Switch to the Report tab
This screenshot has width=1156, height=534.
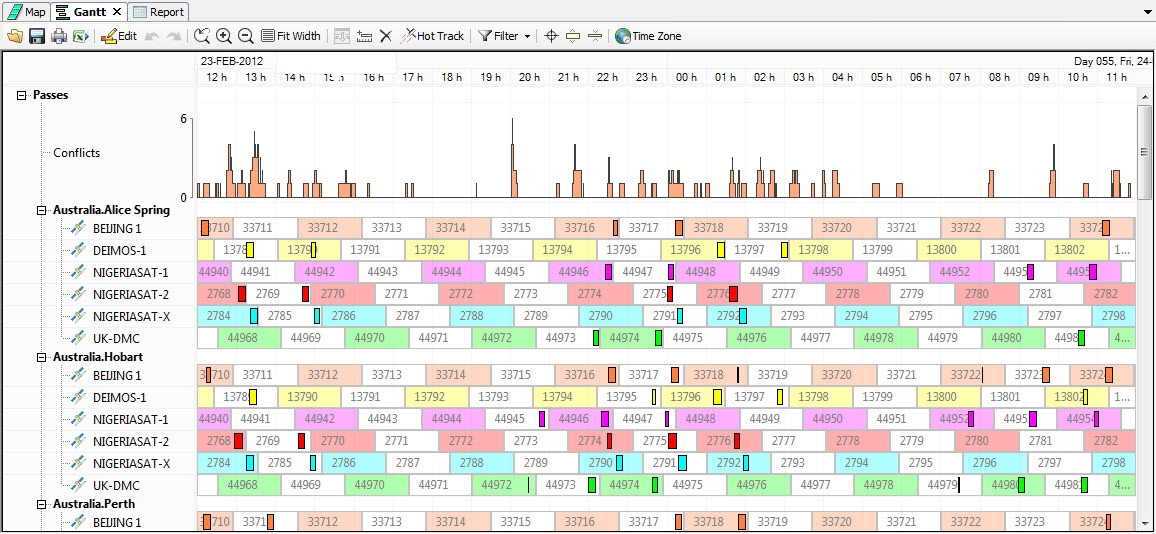coord(158,12)
